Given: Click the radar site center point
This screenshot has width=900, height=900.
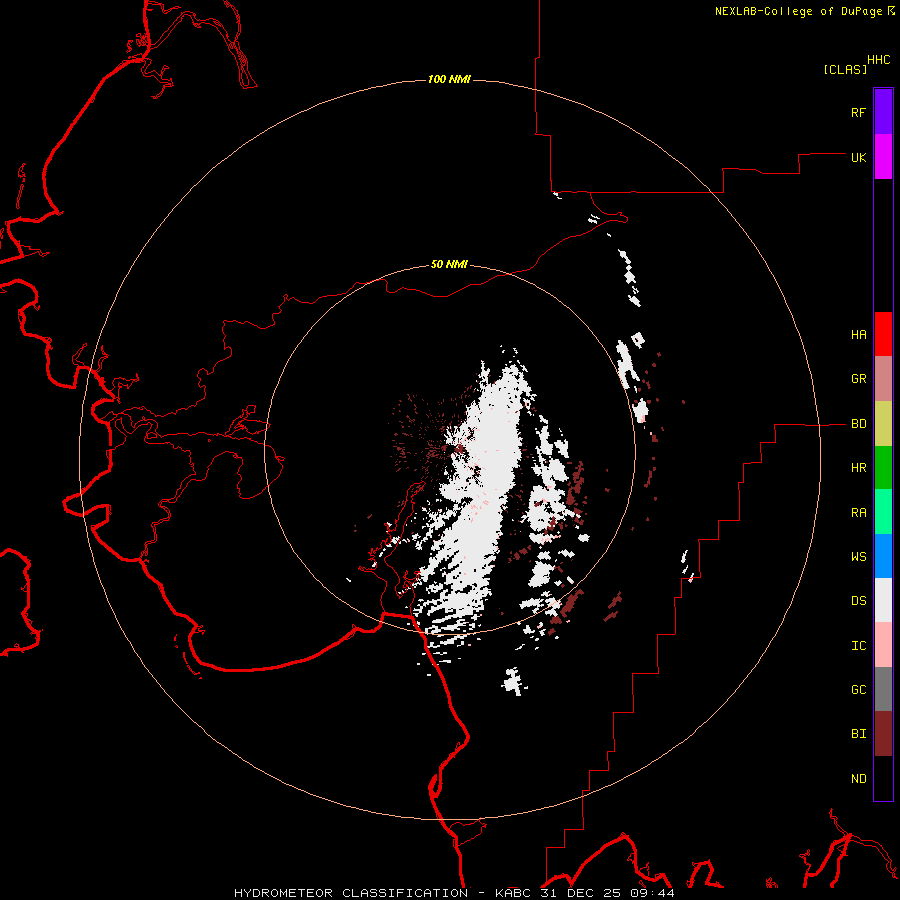Looking at the screenshot, I should [450, 449].
